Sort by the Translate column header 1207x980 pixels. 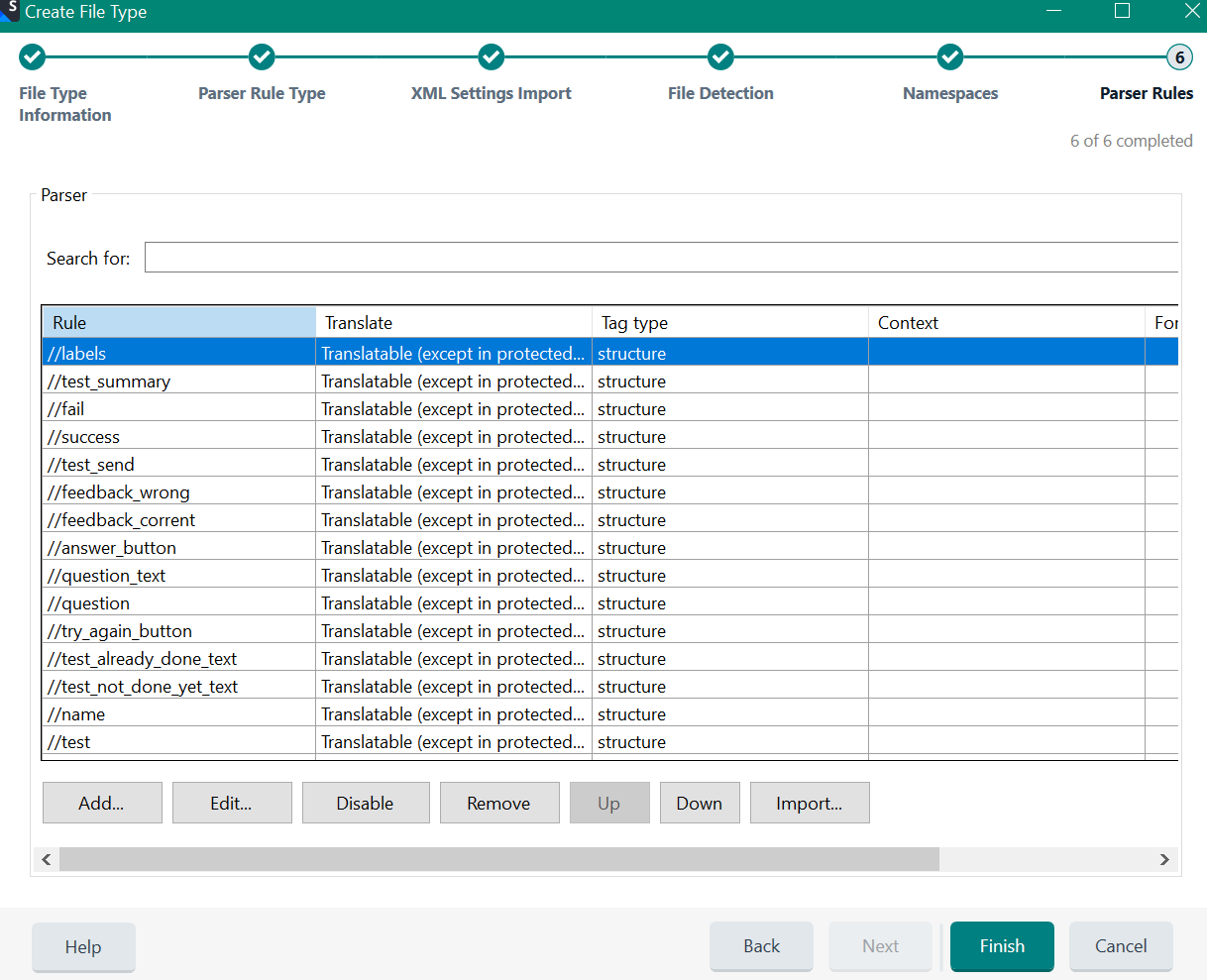[x=454, y=323]
